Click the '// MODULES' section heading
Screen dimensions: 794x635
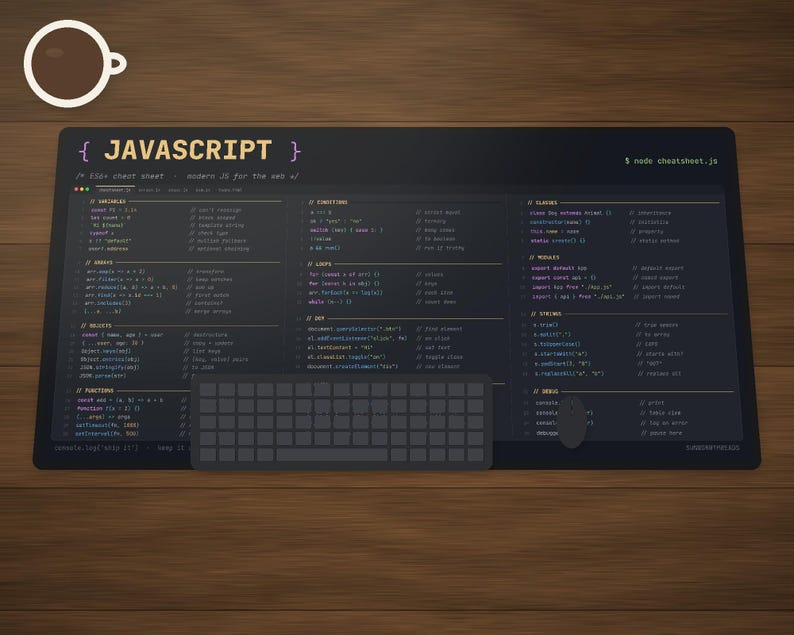[x=544, y=257]
